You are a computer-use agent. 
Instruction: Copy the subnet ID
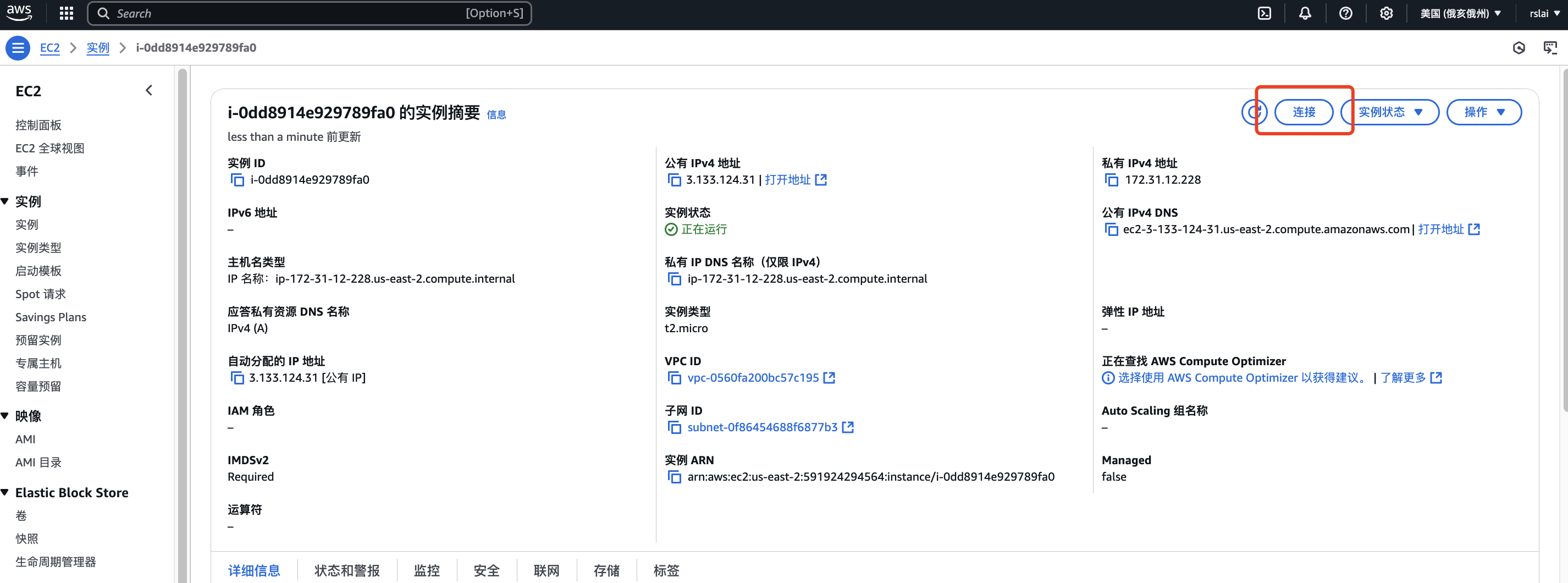[674, 427]
